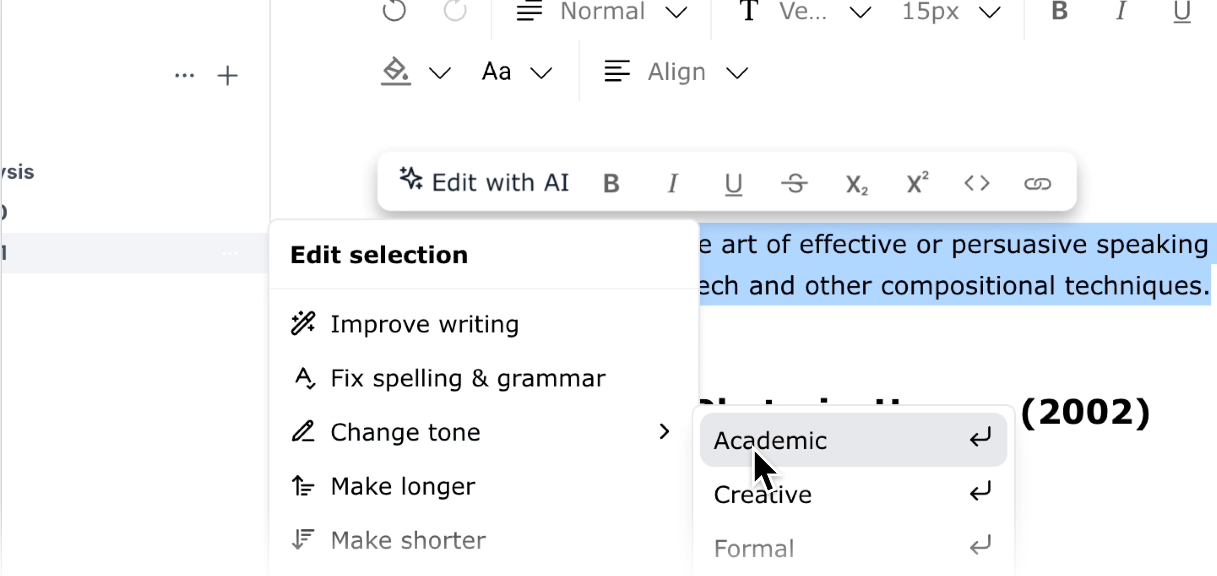This screenshot has width=1217, height=576.
Task: Choose Fix spelling & grammar option
Action: [467, 378]
